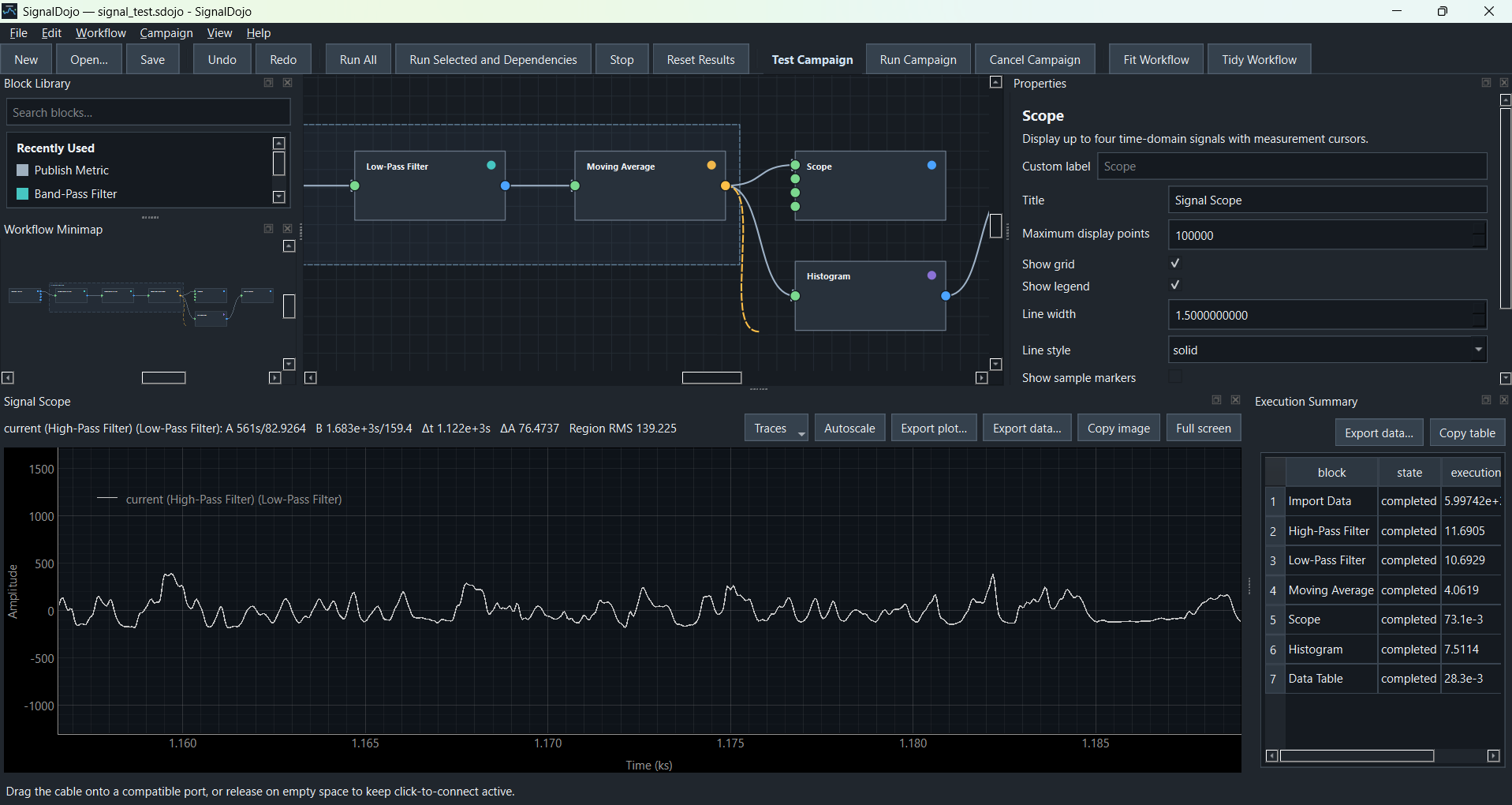Open the Traces dropdown menu
Viewport: 1512px width, 805px height.
point(776,429)
